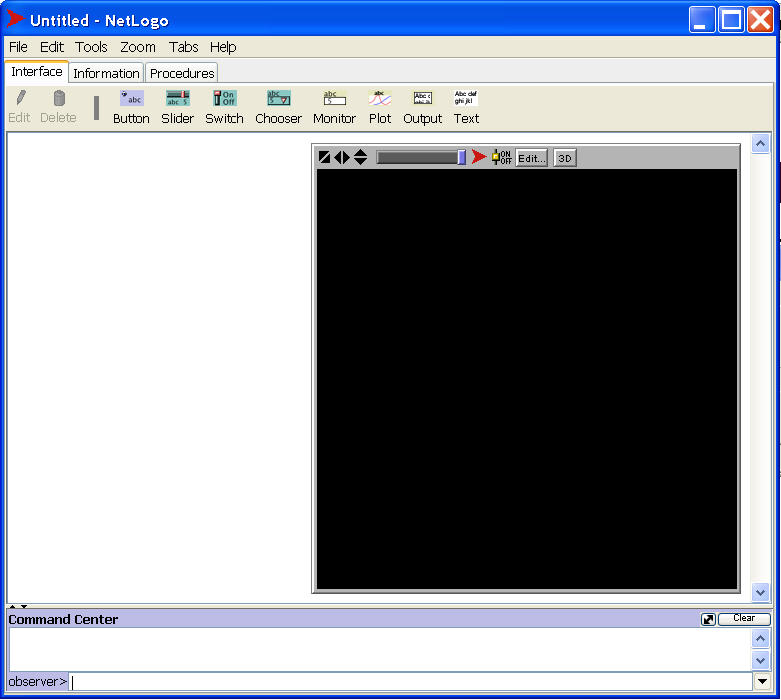Open the Tabs menu
The width and height of the screenshot is (781, 700).
[183, 47]
